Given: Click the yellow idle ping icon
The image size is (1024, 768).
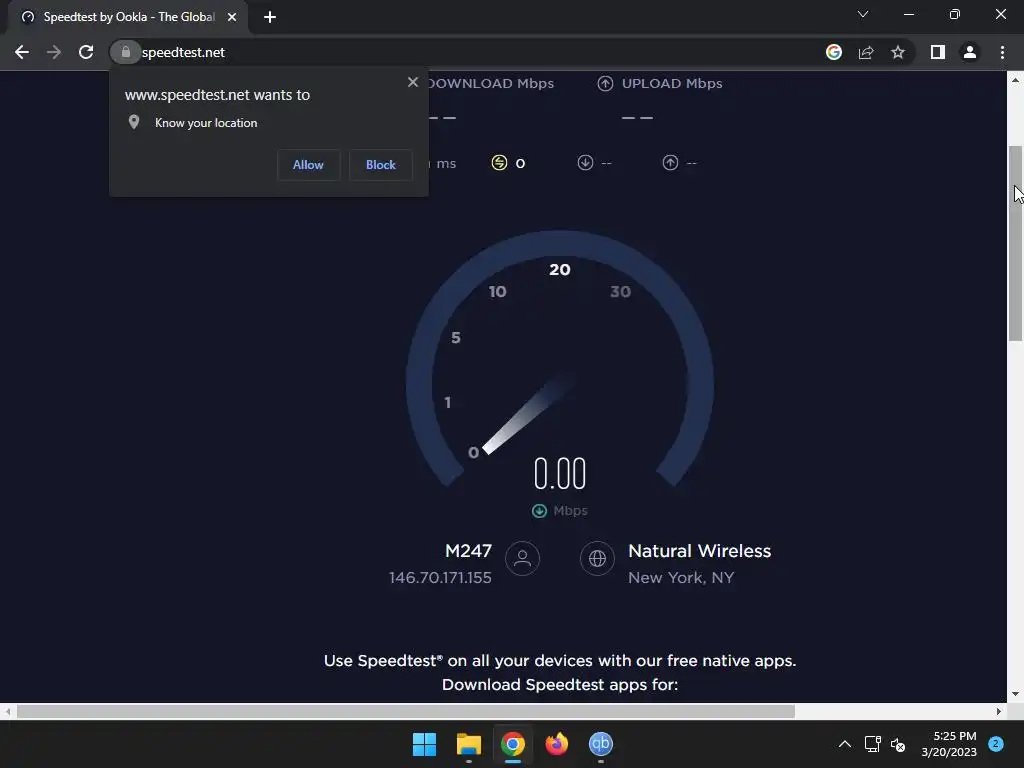Looking at the screenshot, I should [499, 163].
